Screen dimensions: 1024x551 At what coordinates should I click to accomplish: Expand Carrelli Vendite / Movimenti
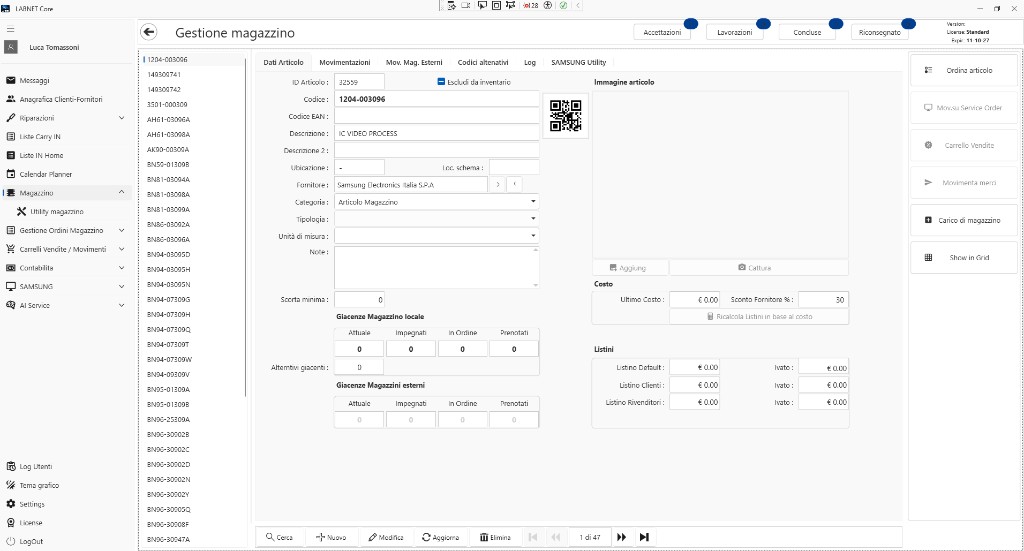tap(121, 249)
